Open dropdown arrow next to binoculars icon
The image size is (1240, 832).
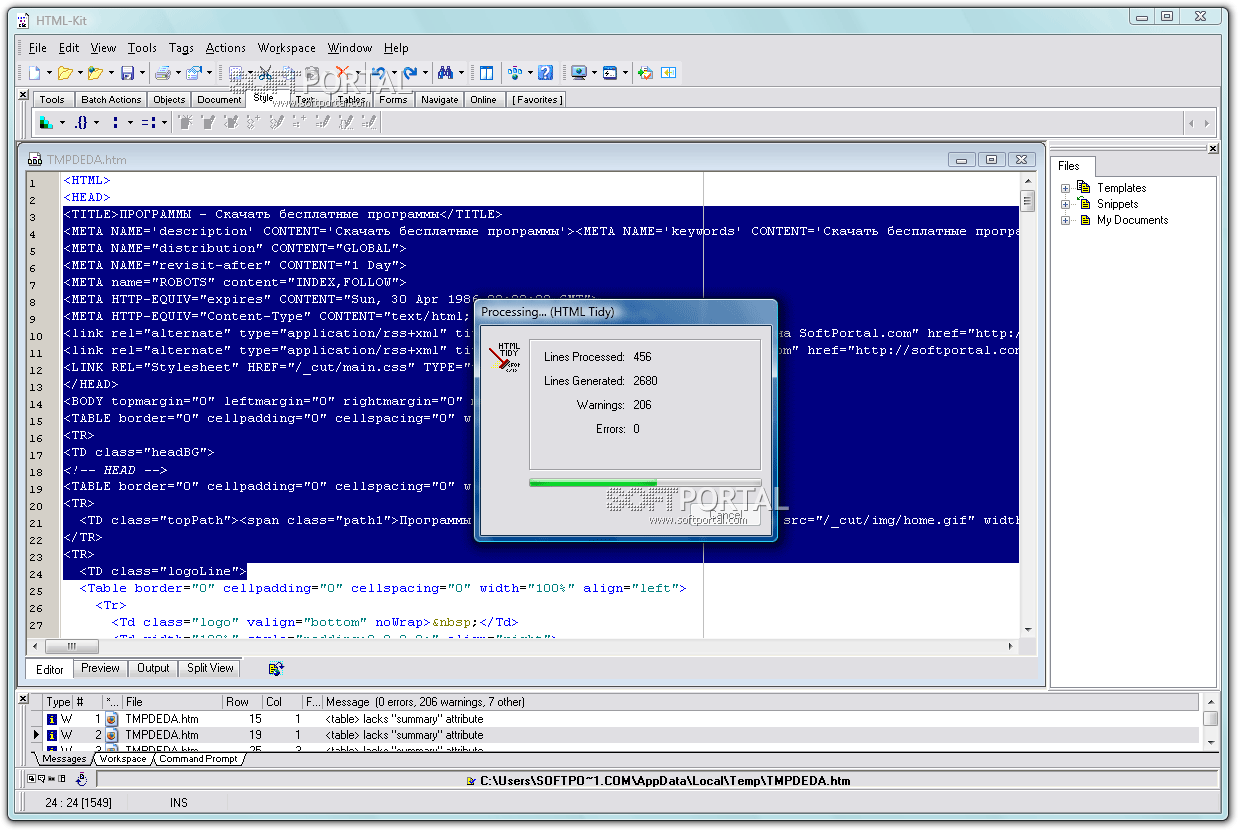461,73
